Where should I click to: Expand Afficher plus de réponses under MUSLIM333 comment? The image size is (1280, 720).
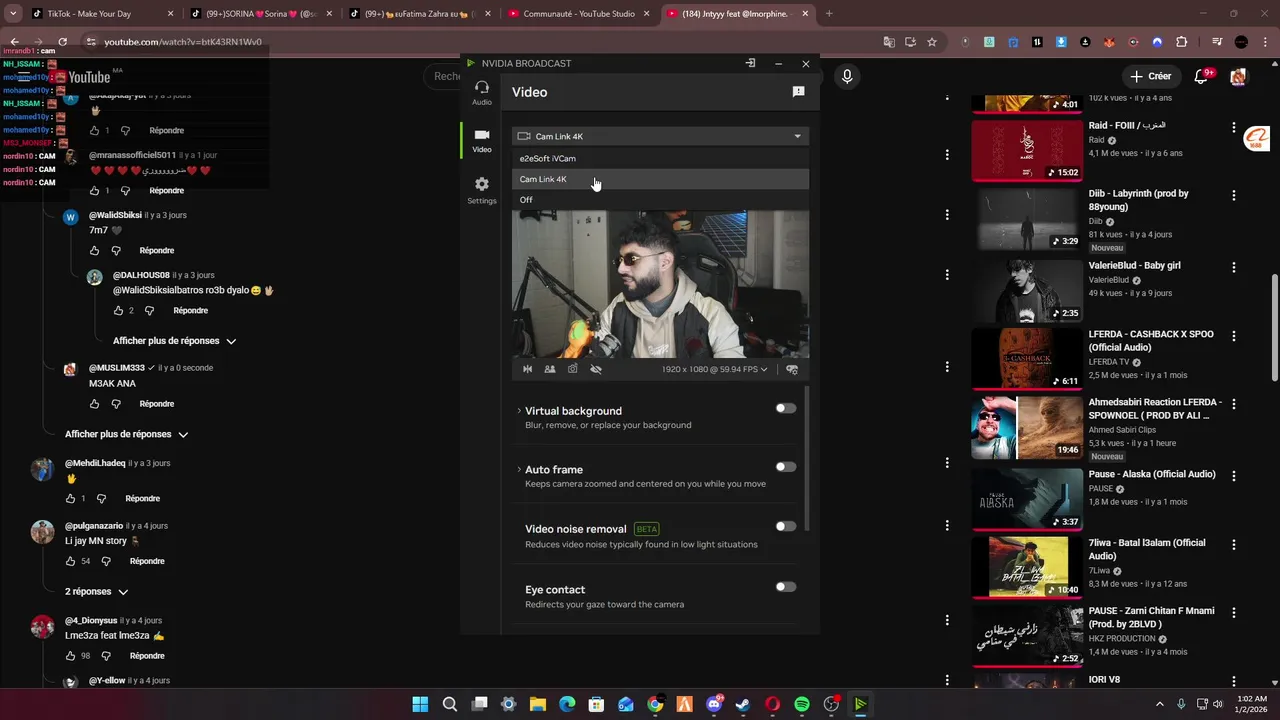126,434
